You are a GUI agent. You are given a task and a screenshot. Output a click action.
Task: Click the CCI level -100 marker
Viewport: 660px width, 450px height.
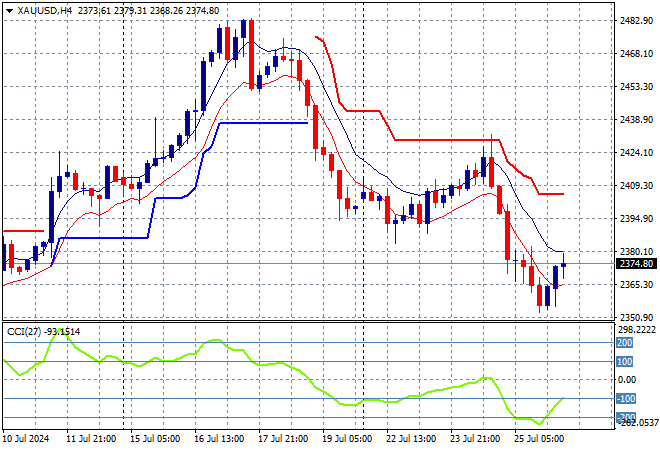[x=625, y=399]
